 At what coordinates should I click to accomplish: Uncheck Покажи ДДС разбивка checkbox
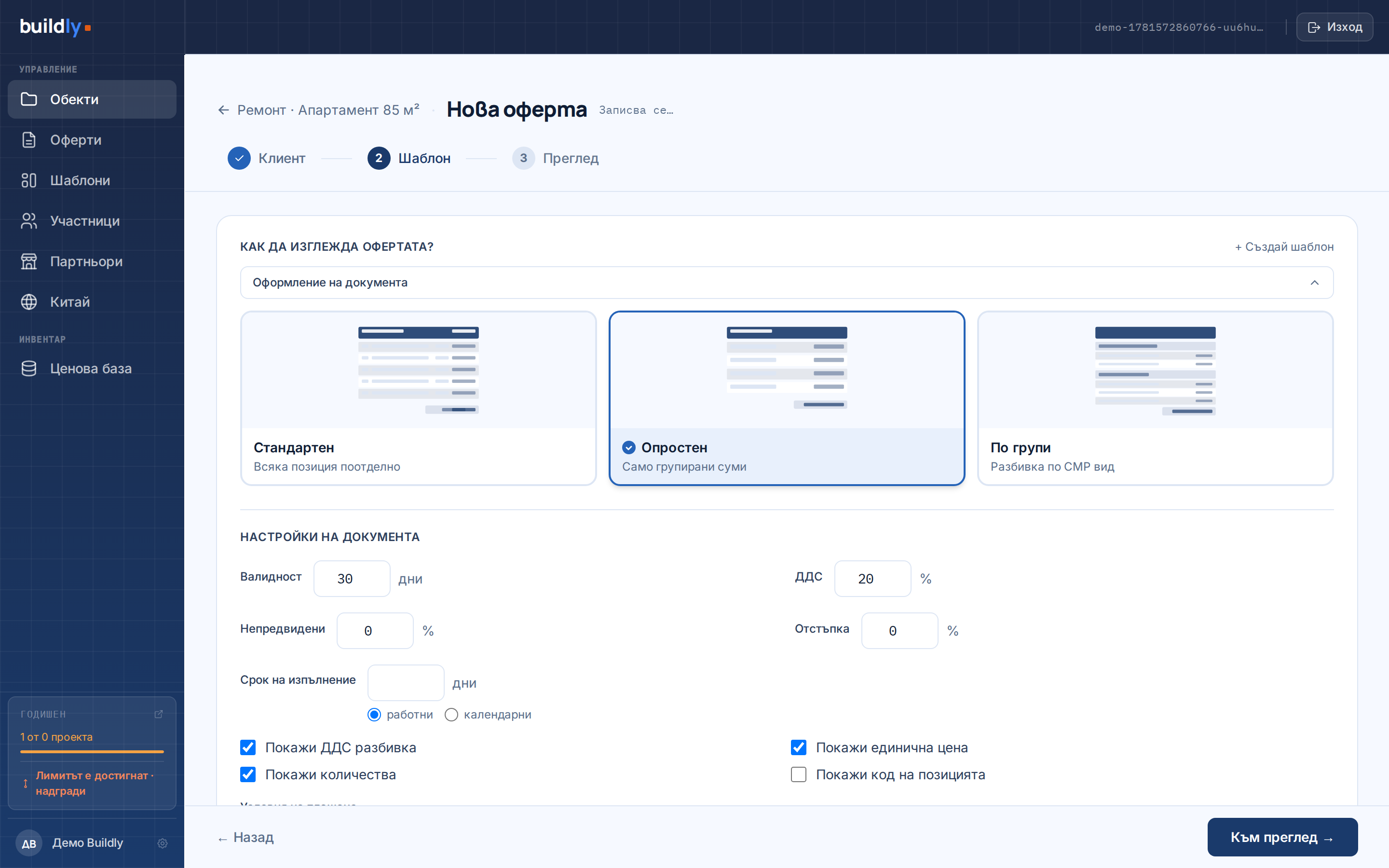(248, 747)
